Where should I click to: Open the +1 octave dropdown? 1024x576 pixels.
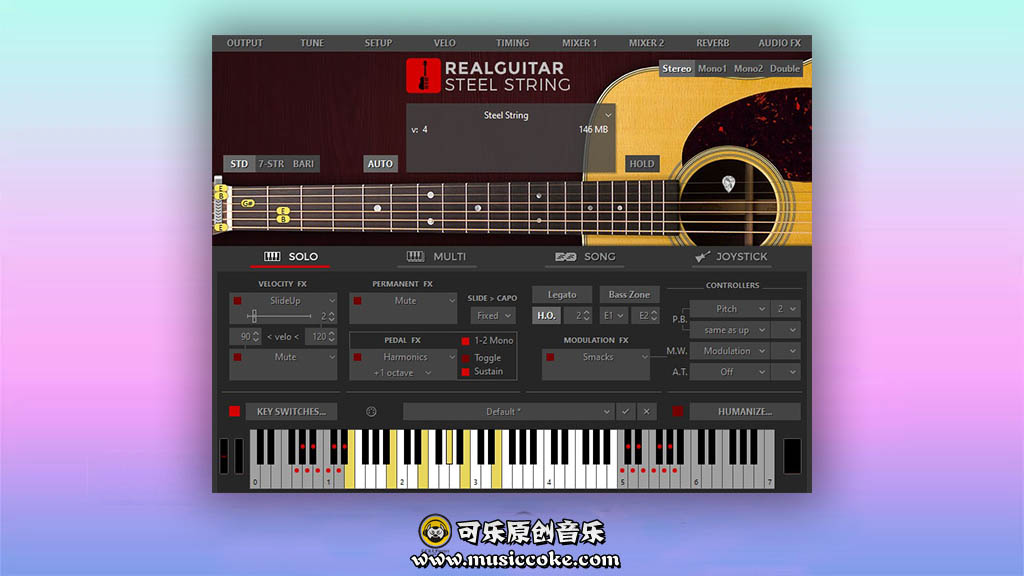pyautogui.click(x=403, y=373)
